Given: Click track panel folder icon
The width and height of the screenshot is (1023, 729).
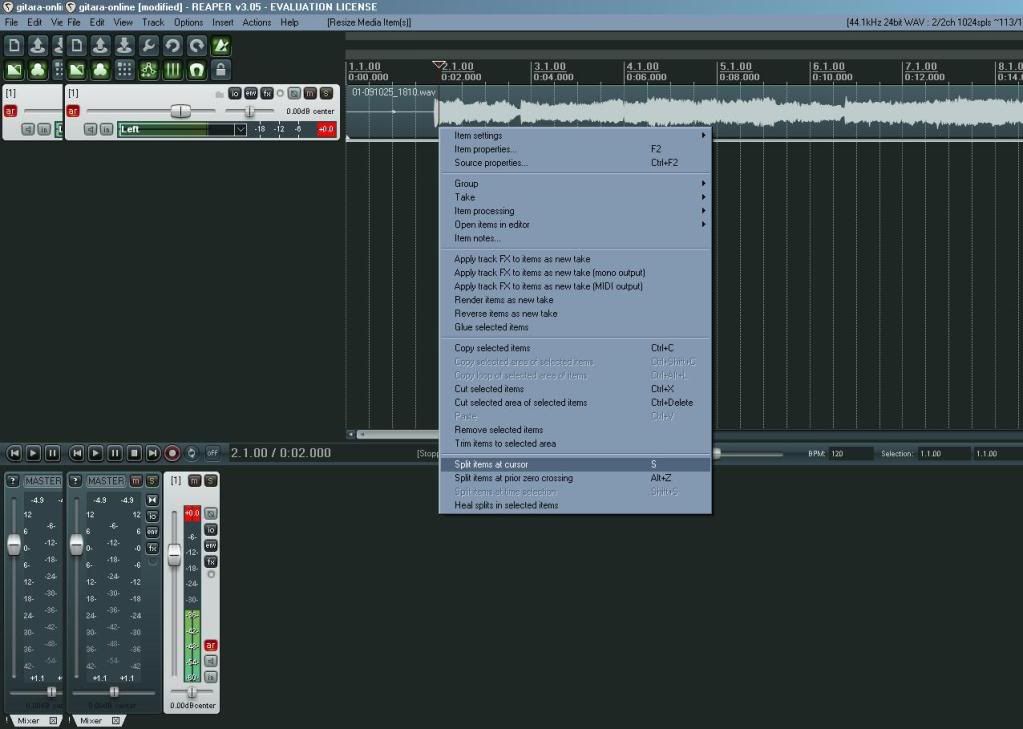Looking at the screenshot, I should [219, 95].
